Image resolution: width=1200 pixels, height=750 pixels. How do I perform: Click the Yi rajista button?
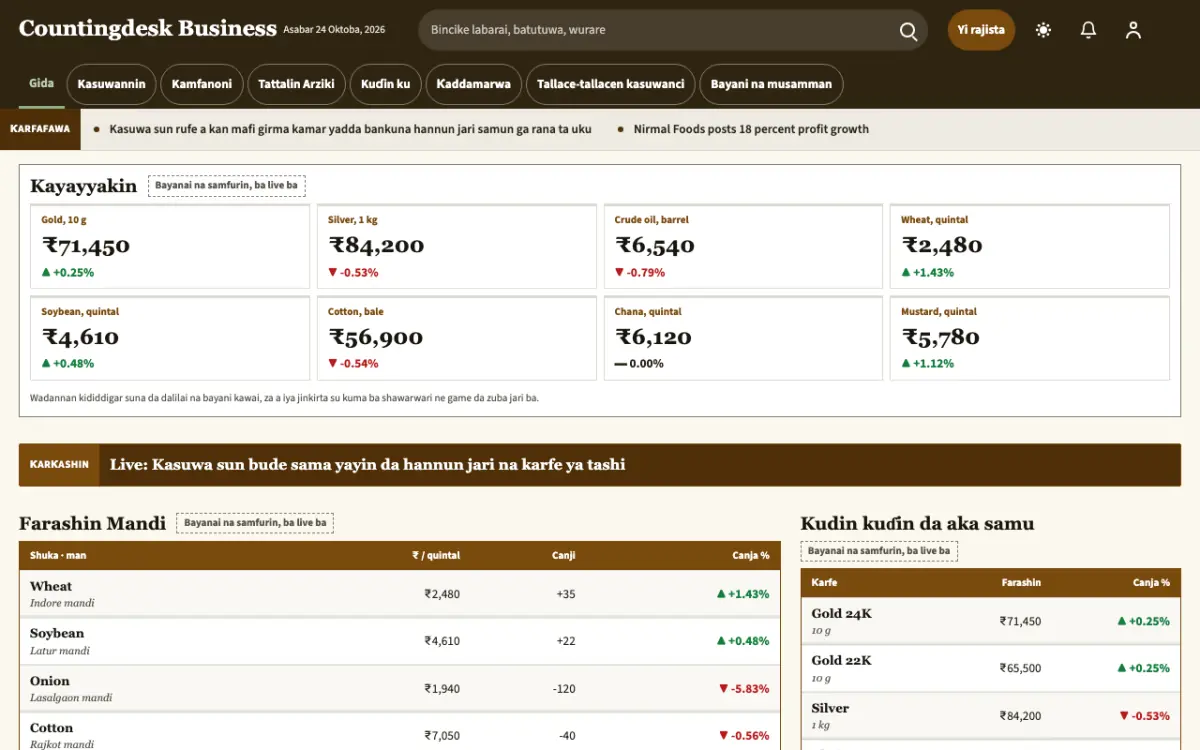981,30
